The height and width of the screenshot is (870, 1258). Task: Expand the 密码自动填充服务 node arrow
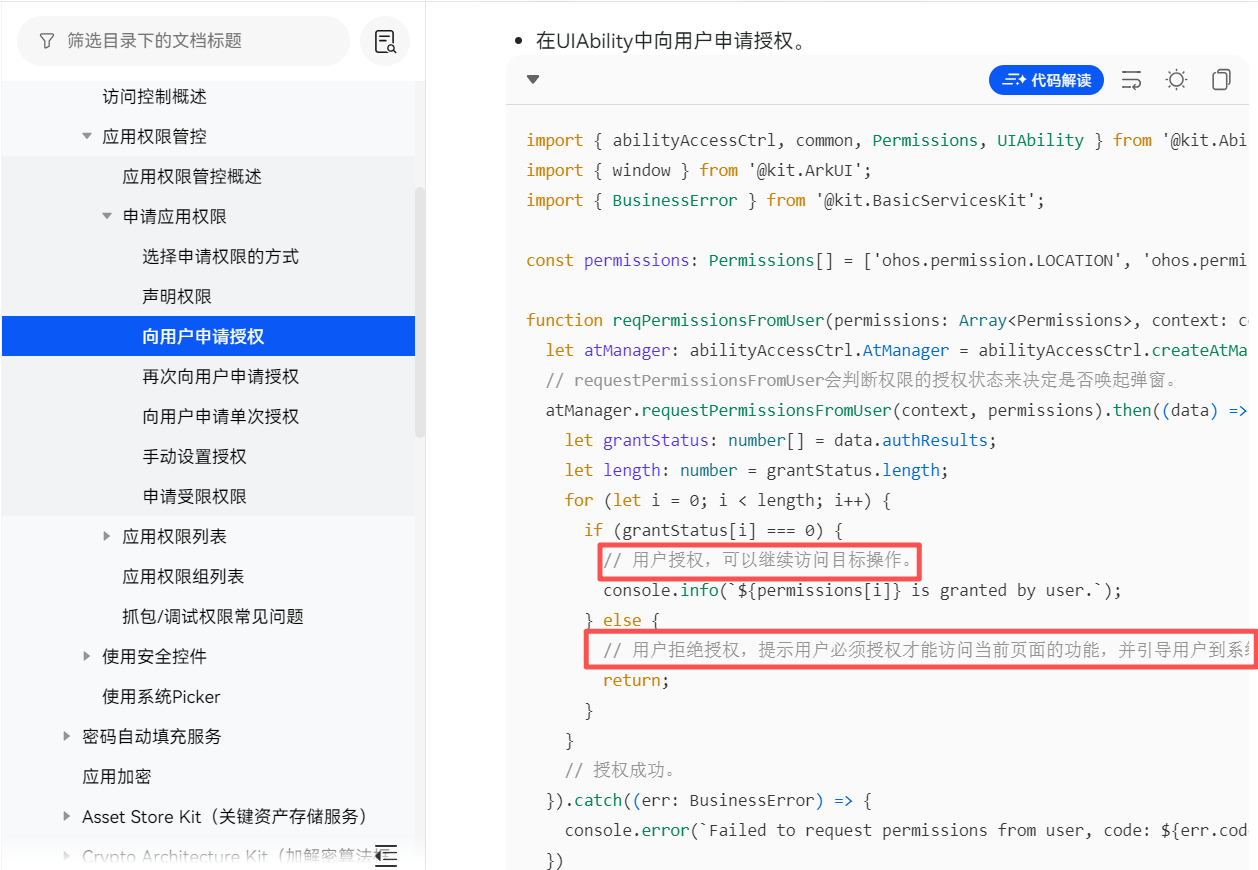[67, 736]
